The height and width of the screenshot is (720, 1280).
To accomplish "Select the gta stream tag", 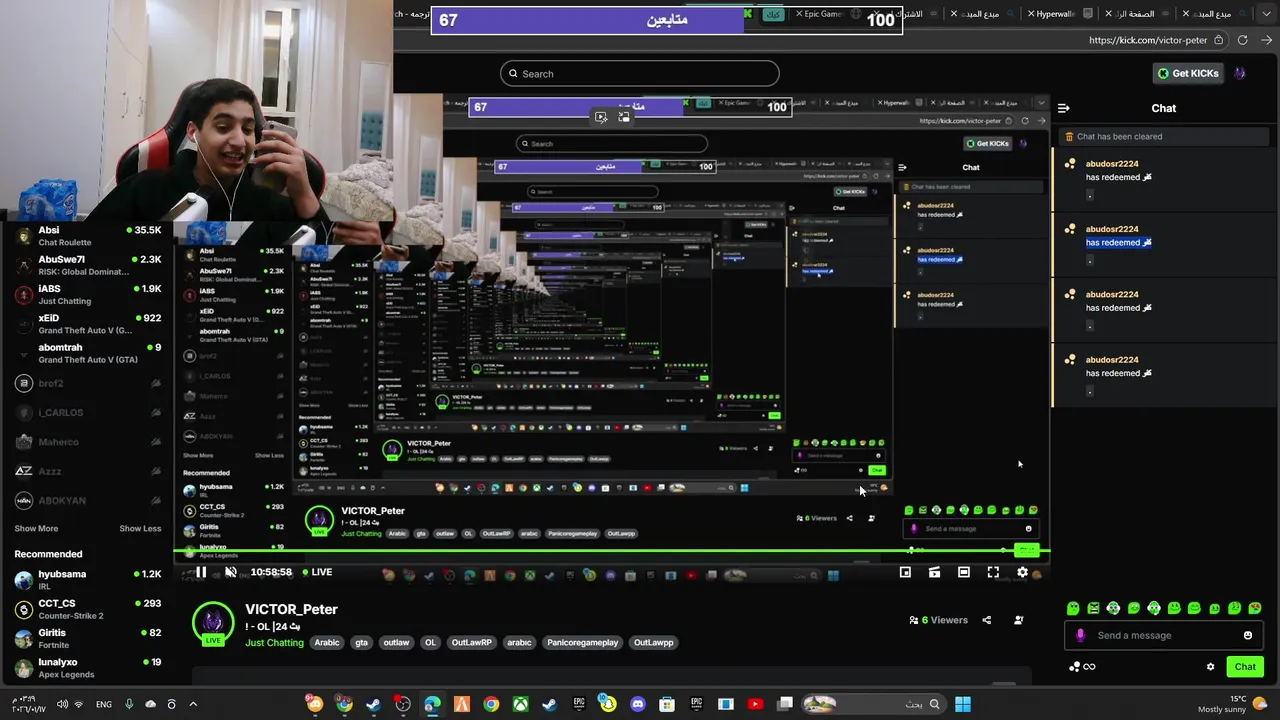I will click(x=361, y=643).
